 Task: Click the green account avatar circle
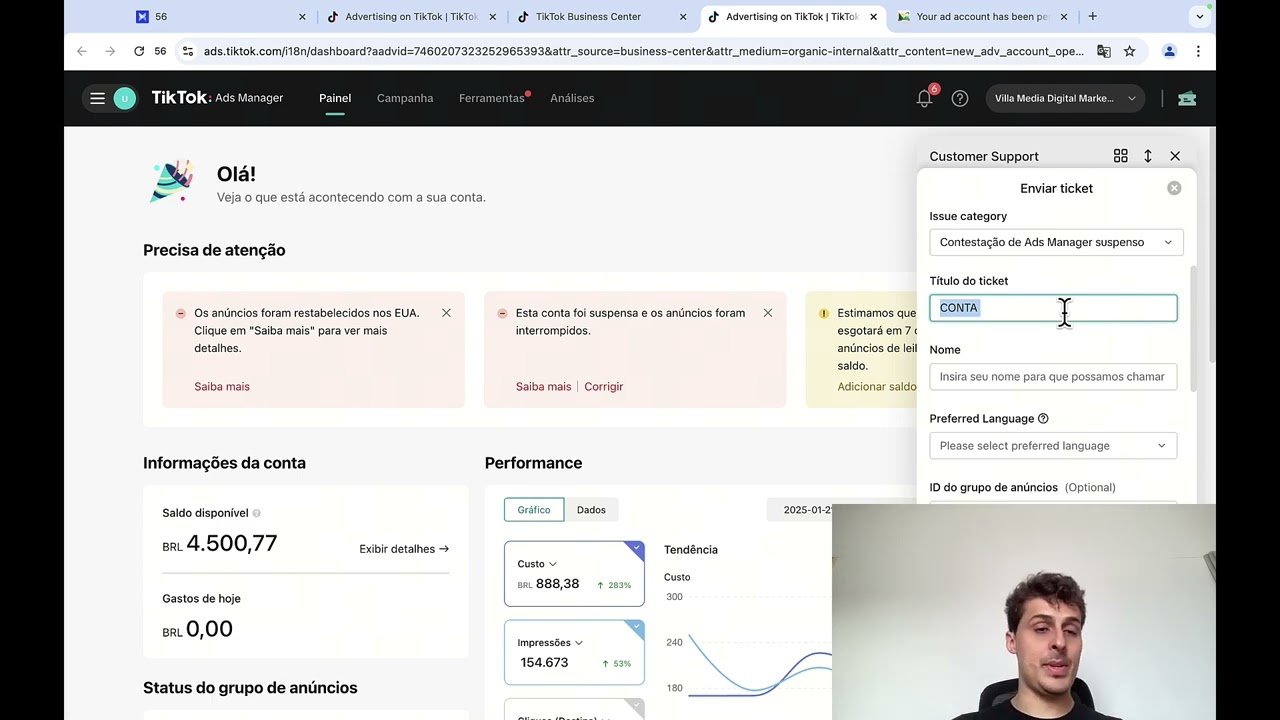pyautogui.click(x=125, y=98)
